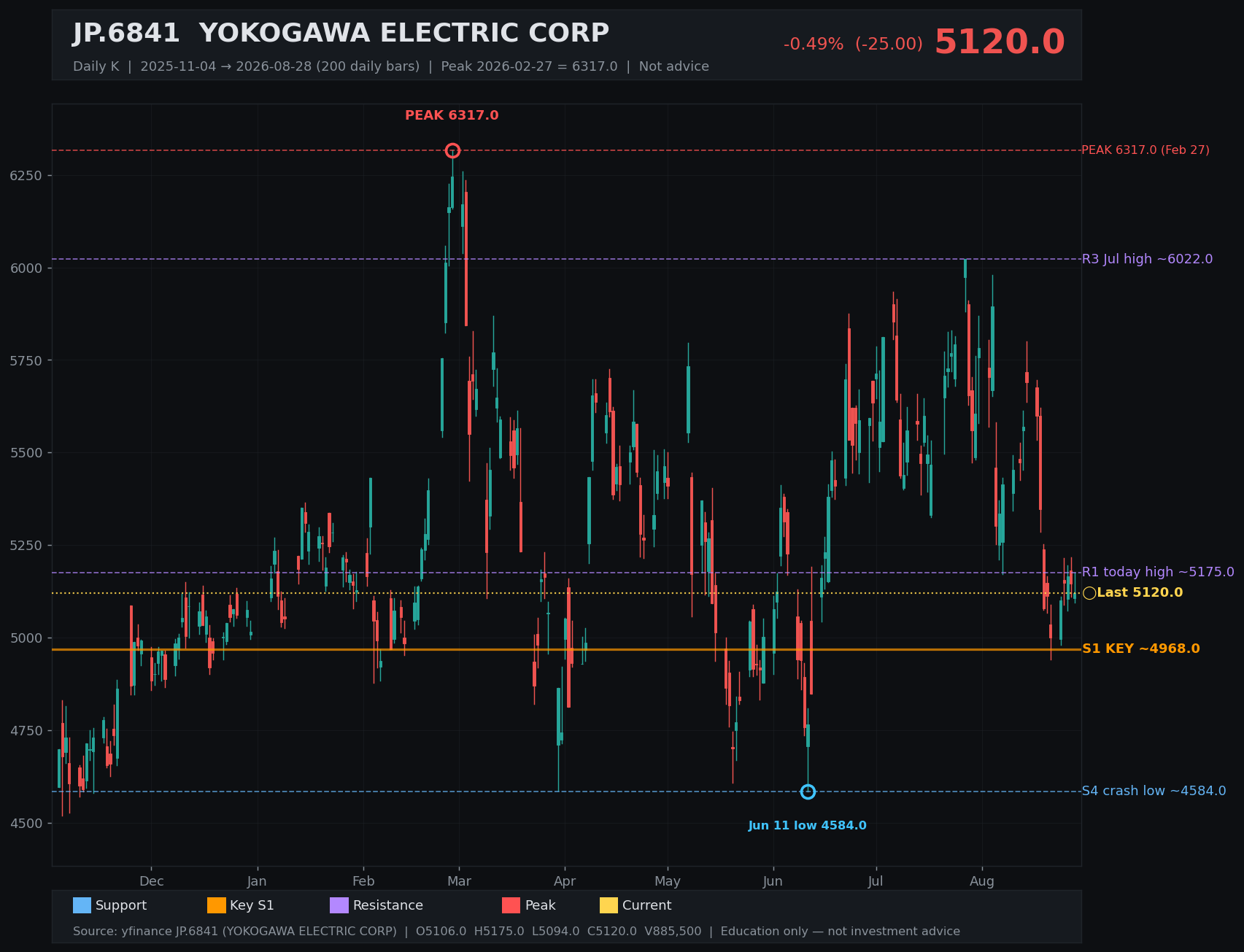This screenshot has height=952, width=1244.
Task: Click the 'Last 5120.0' price label
Action: (1140, 592)
